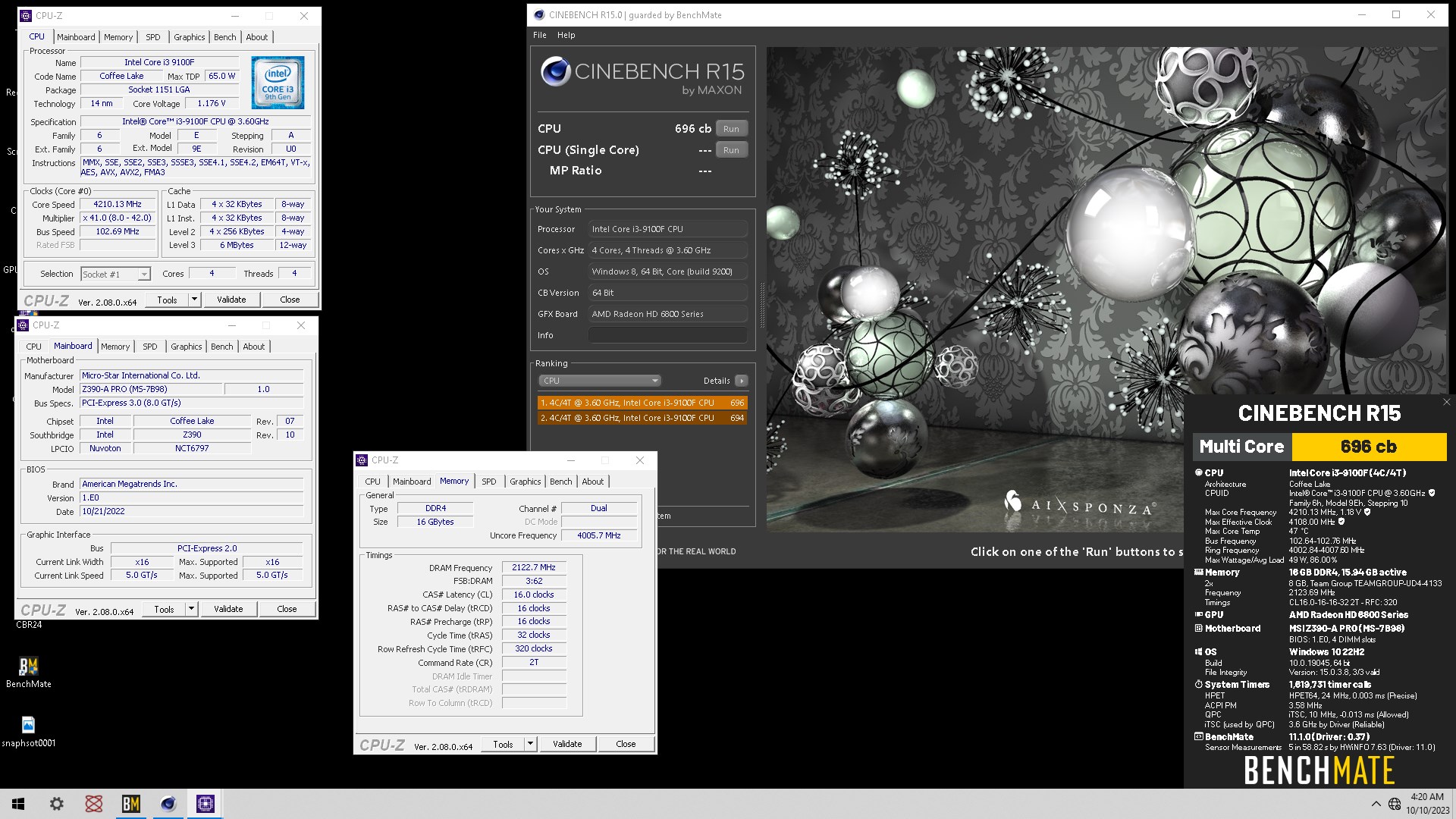1456x819 pixels.
Task: Select the 694 score ranking entry
Action: coord(642,418)
